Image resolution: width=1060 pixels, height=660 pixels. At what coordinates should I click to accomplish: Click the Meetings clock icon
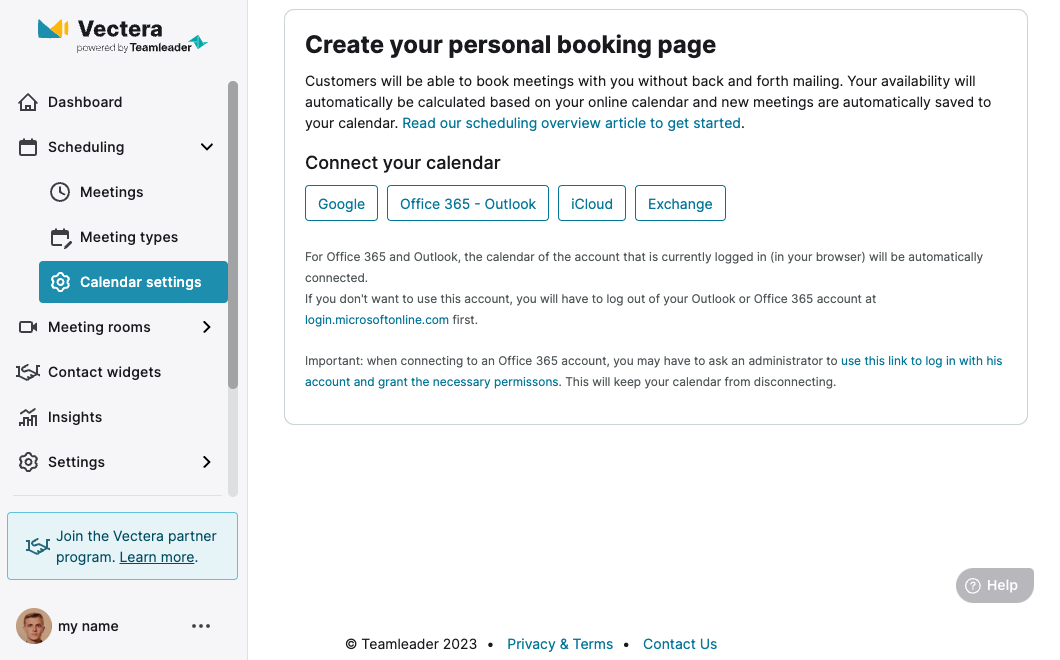click(60, 192)
